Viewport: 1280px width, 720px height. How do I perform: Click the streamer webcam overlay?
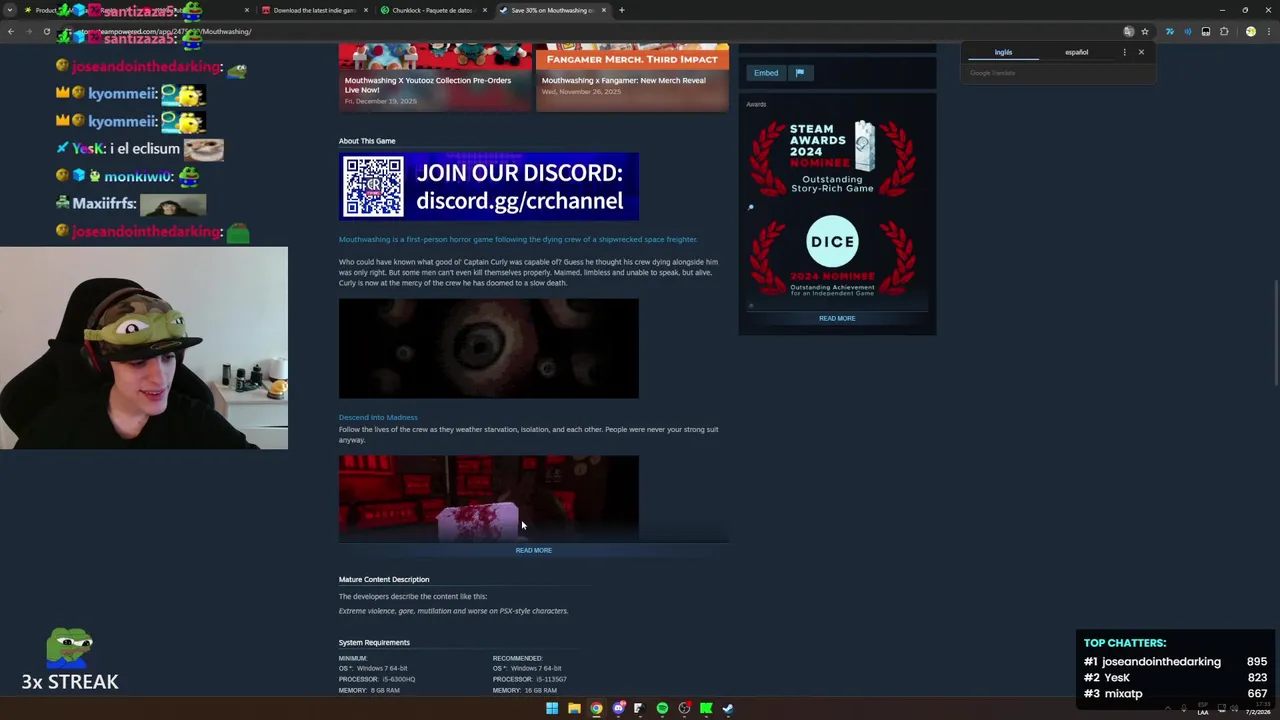(x=144, y=348)
